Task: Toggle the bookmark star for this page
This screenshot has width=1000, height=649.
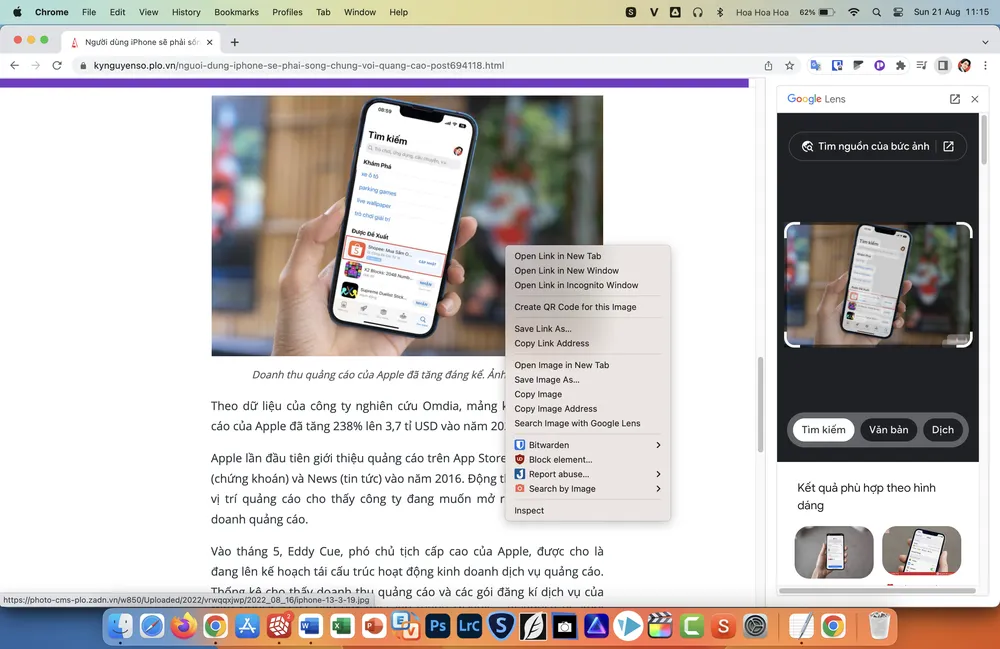Action: click(x=788, y=64)
